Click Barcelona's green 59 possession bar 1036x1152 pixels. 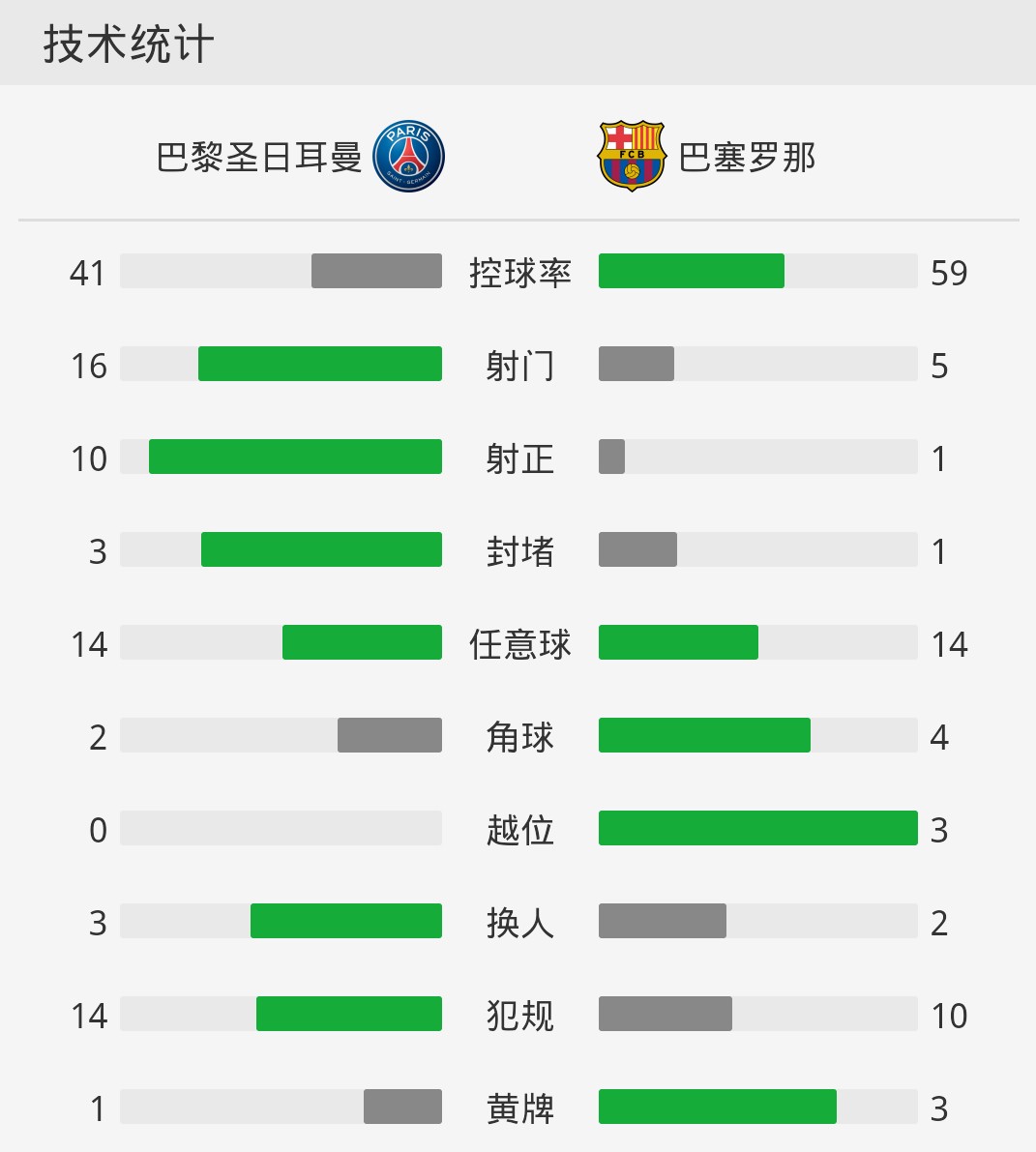click(692, 271)
